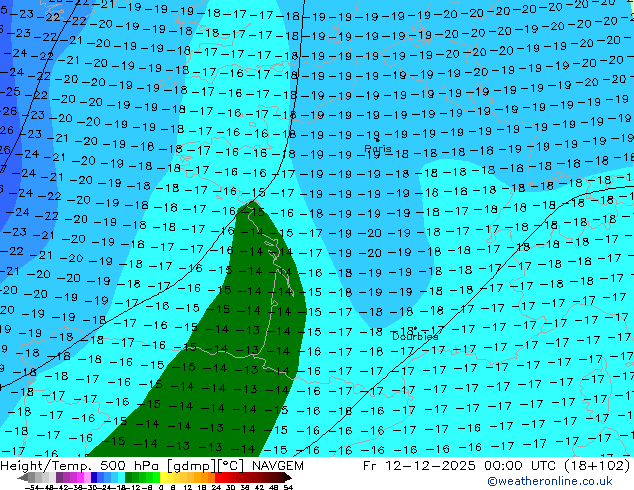Click the Fr 12-12-2025 date text
Viewport: 634px width, 490px height.
coord(419,466)
